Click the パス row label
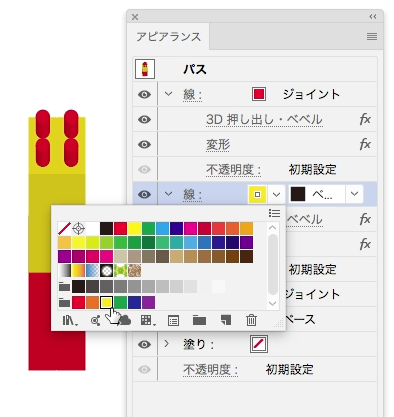This screenshot has width=394, height=417. click(x=195, y=69)
